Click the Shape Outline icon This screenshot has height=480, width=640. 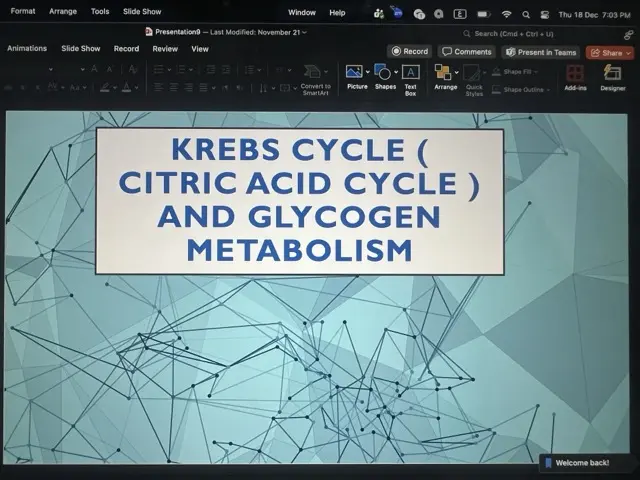click(x=496, y=89)
